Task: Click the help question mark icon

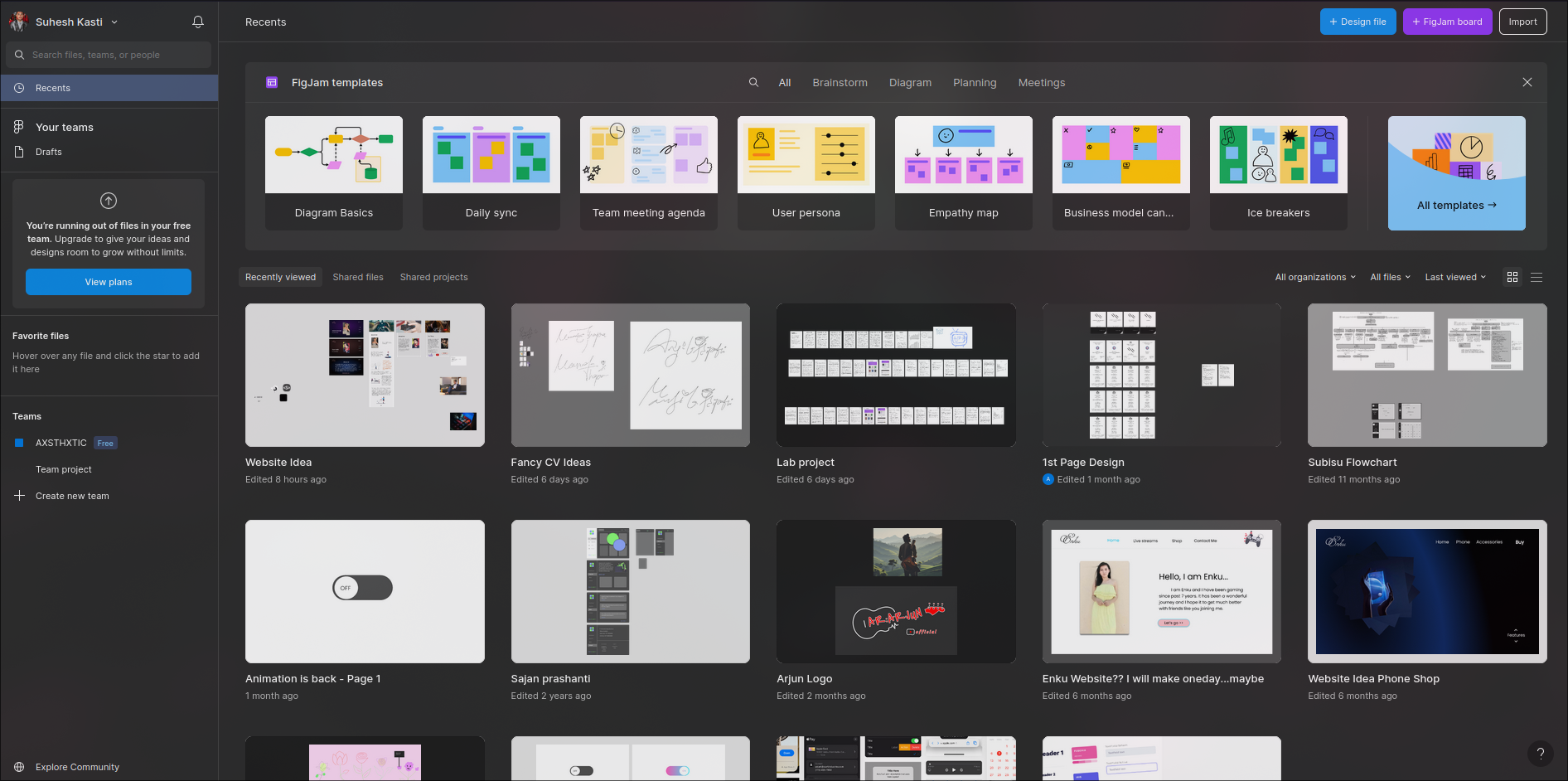Action: coord(1540,754)
